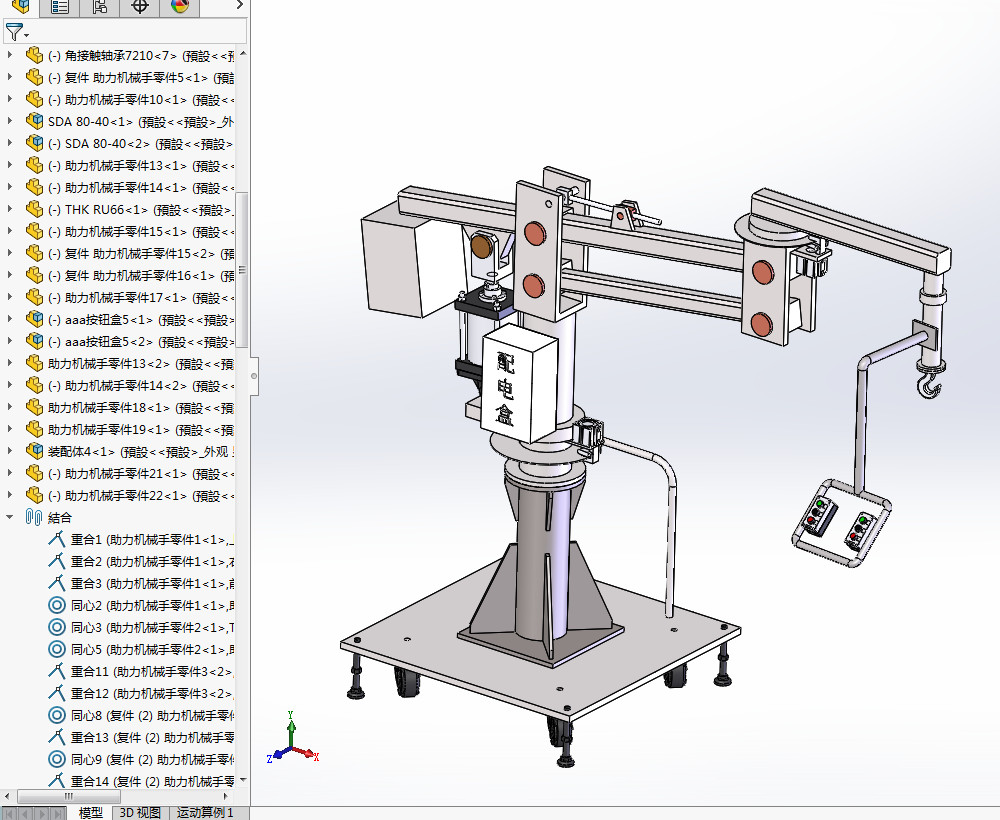Screen dimensions: 1000x820
Task: Select the SDA 80-40<1> assembly icon
Action: [34, 121]
